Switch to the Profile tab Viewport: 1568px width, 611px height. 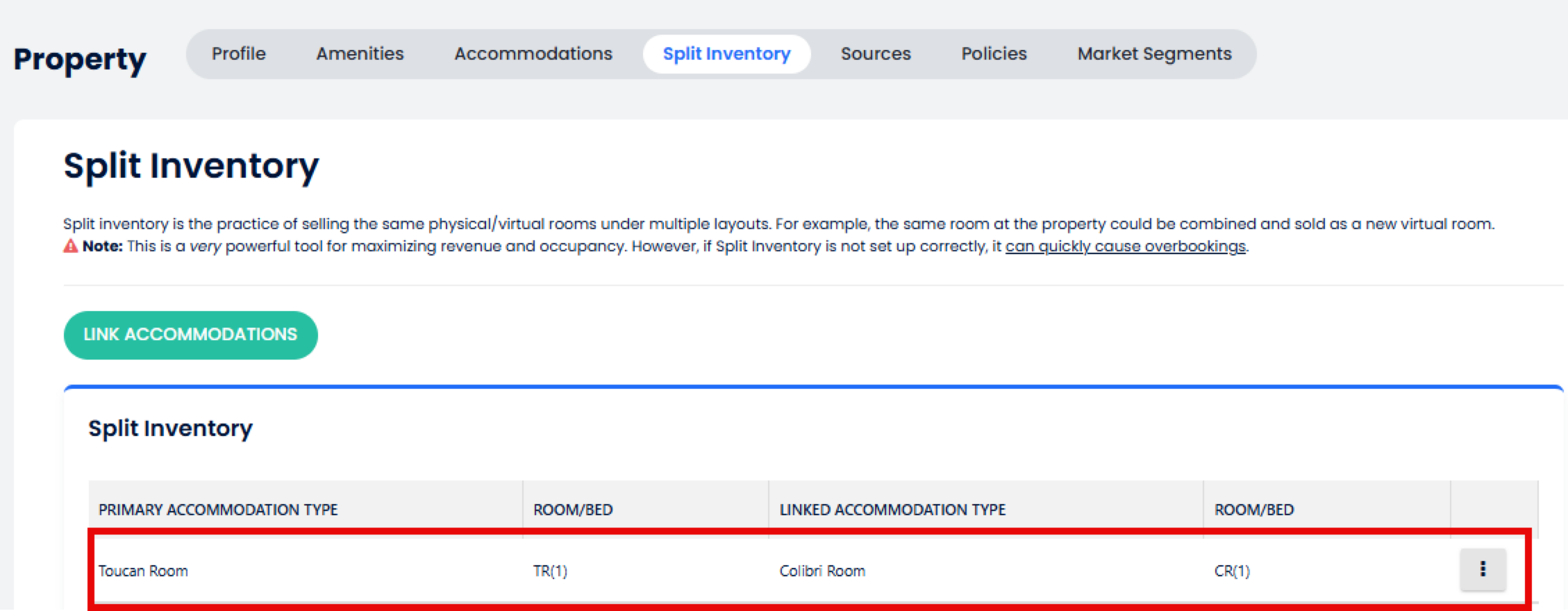pos(238,53)
